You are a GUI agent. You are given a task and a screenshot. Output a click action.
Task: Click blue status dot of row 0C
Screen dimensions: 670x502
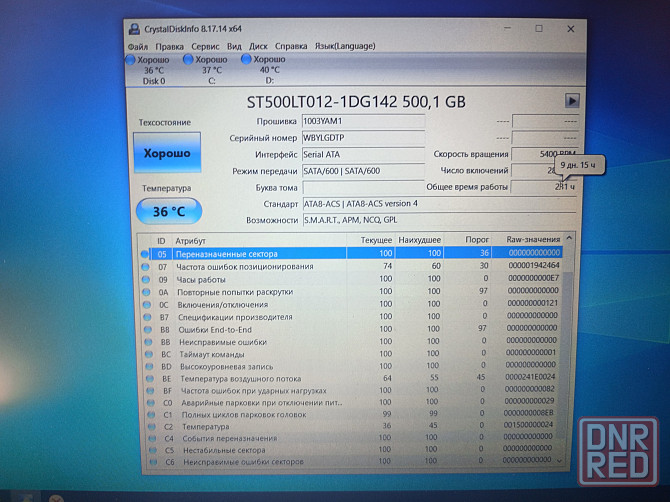point(147,305)
